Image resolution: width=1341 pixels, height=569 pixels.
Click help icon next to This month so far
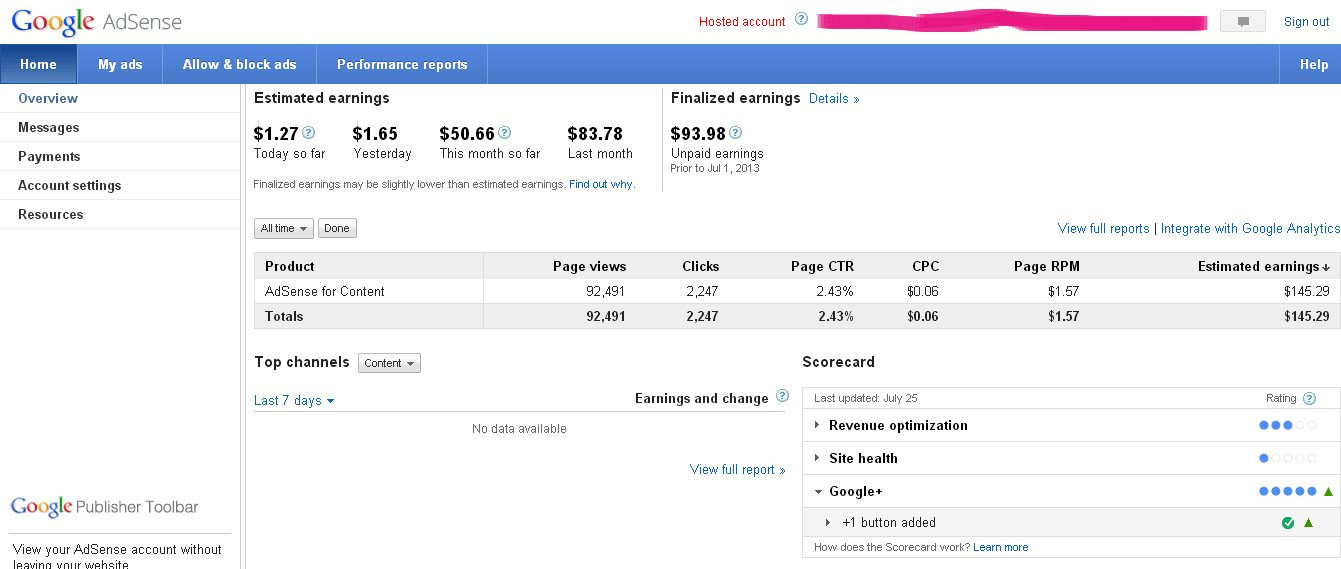(x=505, y=132)
